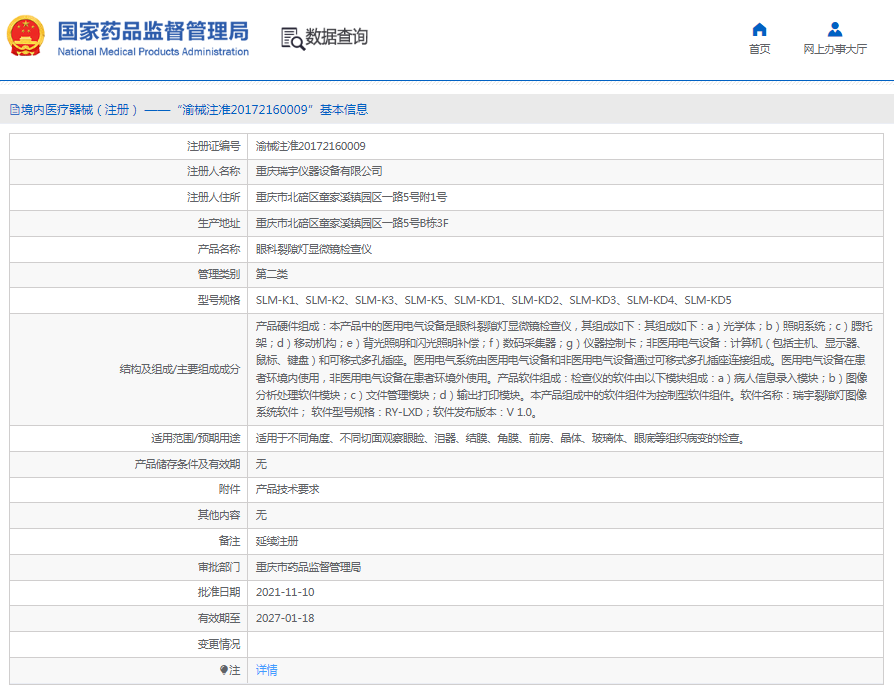Open the 详情 link
This screenshot has height=692, width=894.
coord(266,670)
